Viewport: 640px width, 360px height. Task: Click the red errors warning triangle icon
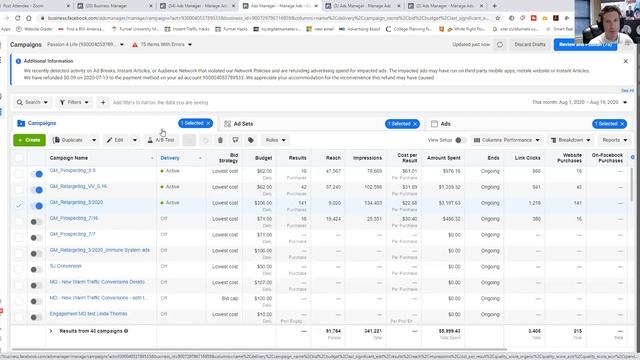pos(135,44)
